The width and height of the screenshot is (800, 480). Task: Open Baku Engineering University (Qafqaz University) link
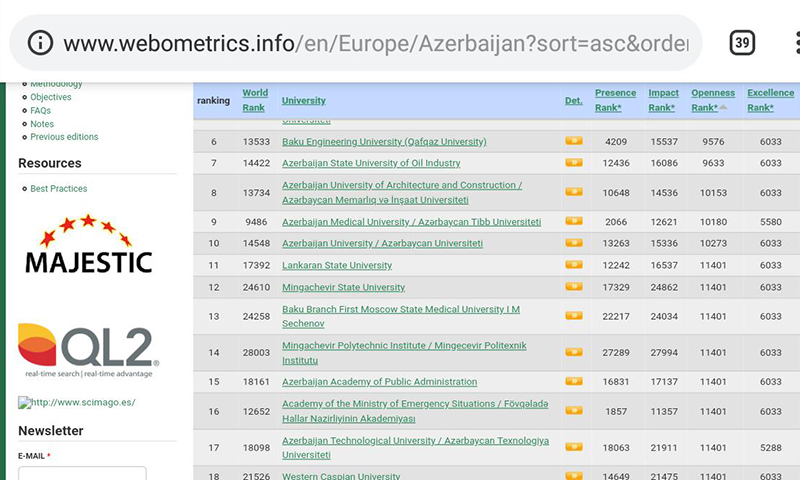pyautogui.click(x=384, y=141)
